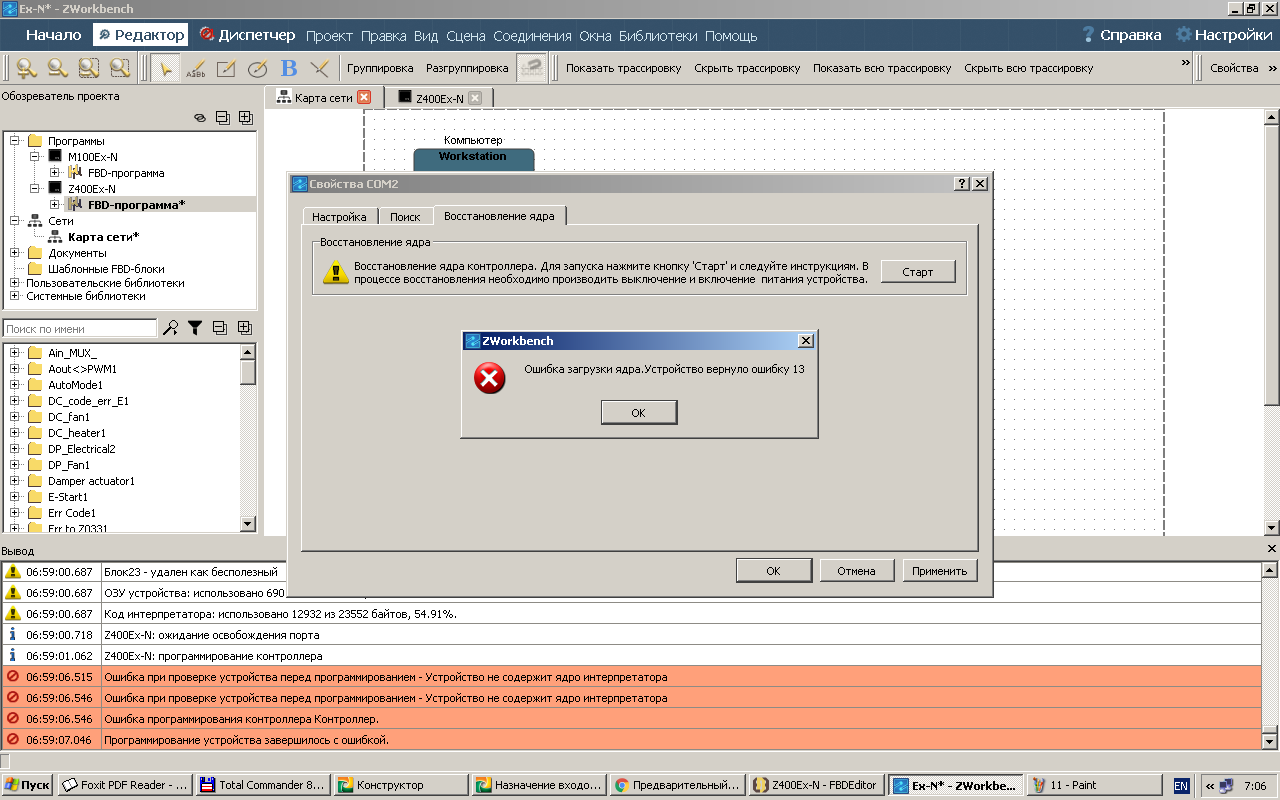
Task: Open Total Commander from the taskbar
Action: click(264, 785)
